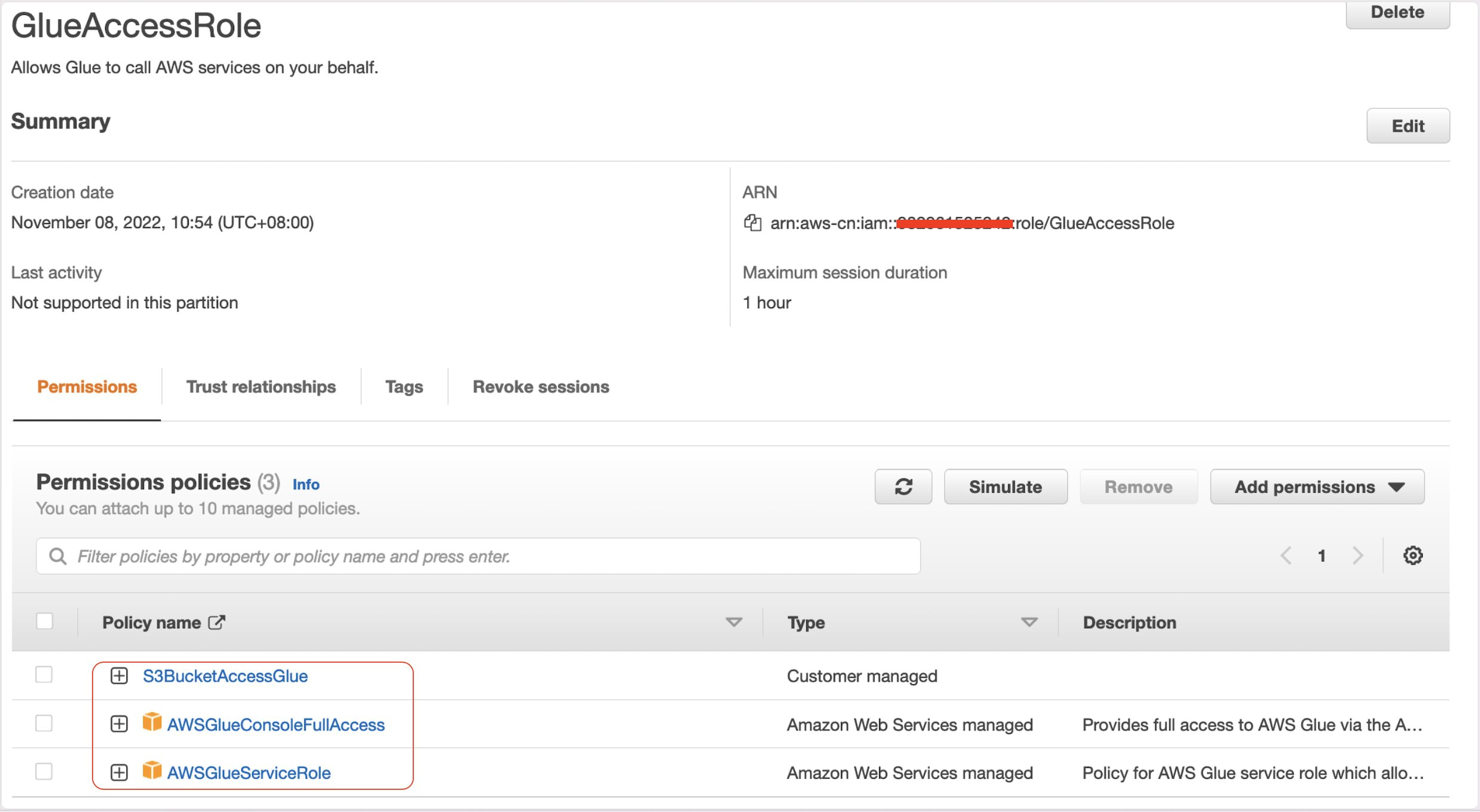1480x812 pixels.
Task: Open the Type column filter arrow
Action: click(1028, 622)
